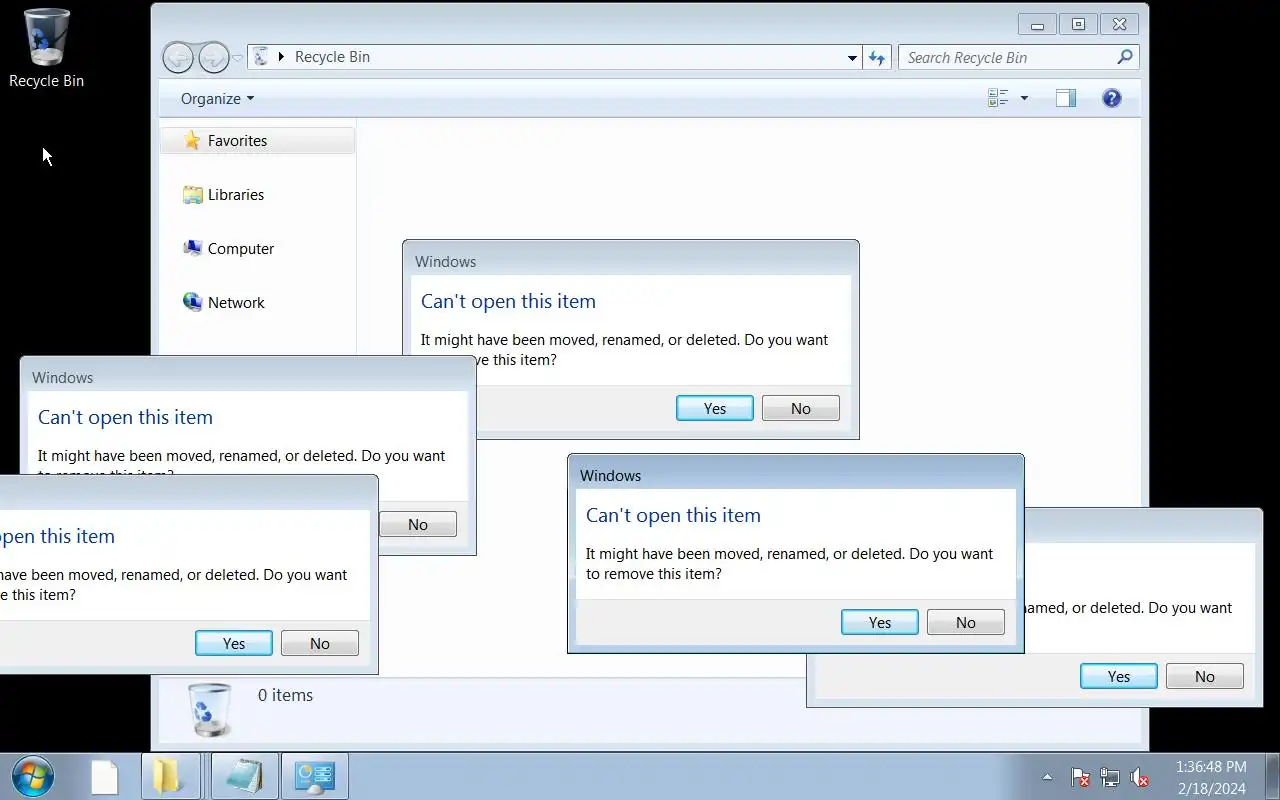Open the Help button in Explorer toolbar
This screenshot has height=800, width=1280.
coord(1112,98)
